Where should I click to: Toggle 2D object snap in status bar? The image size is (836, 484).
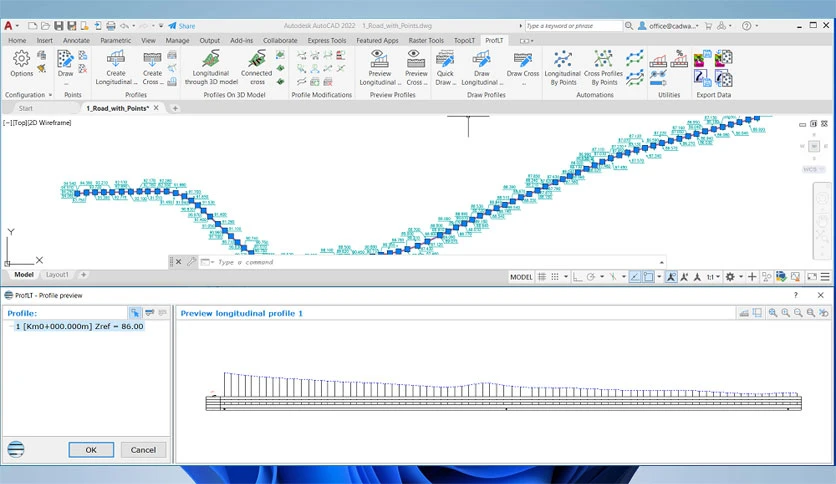pos(648,277)
